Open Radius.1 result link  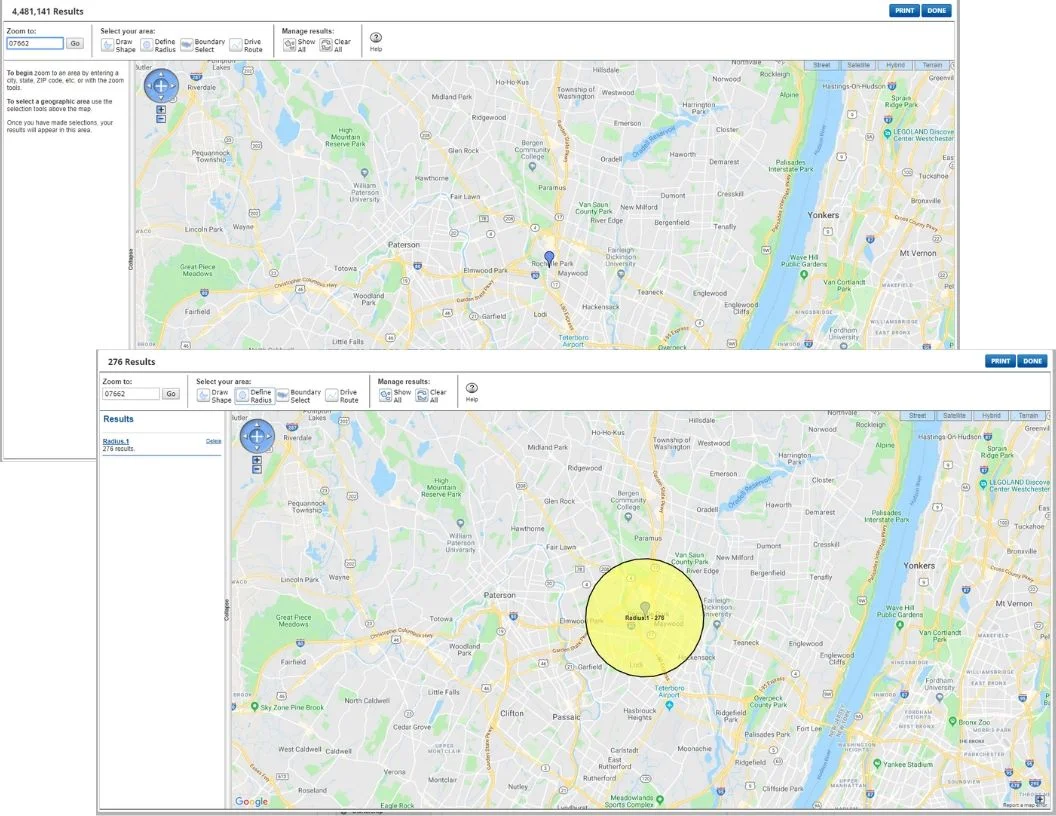tap(116, 441)
